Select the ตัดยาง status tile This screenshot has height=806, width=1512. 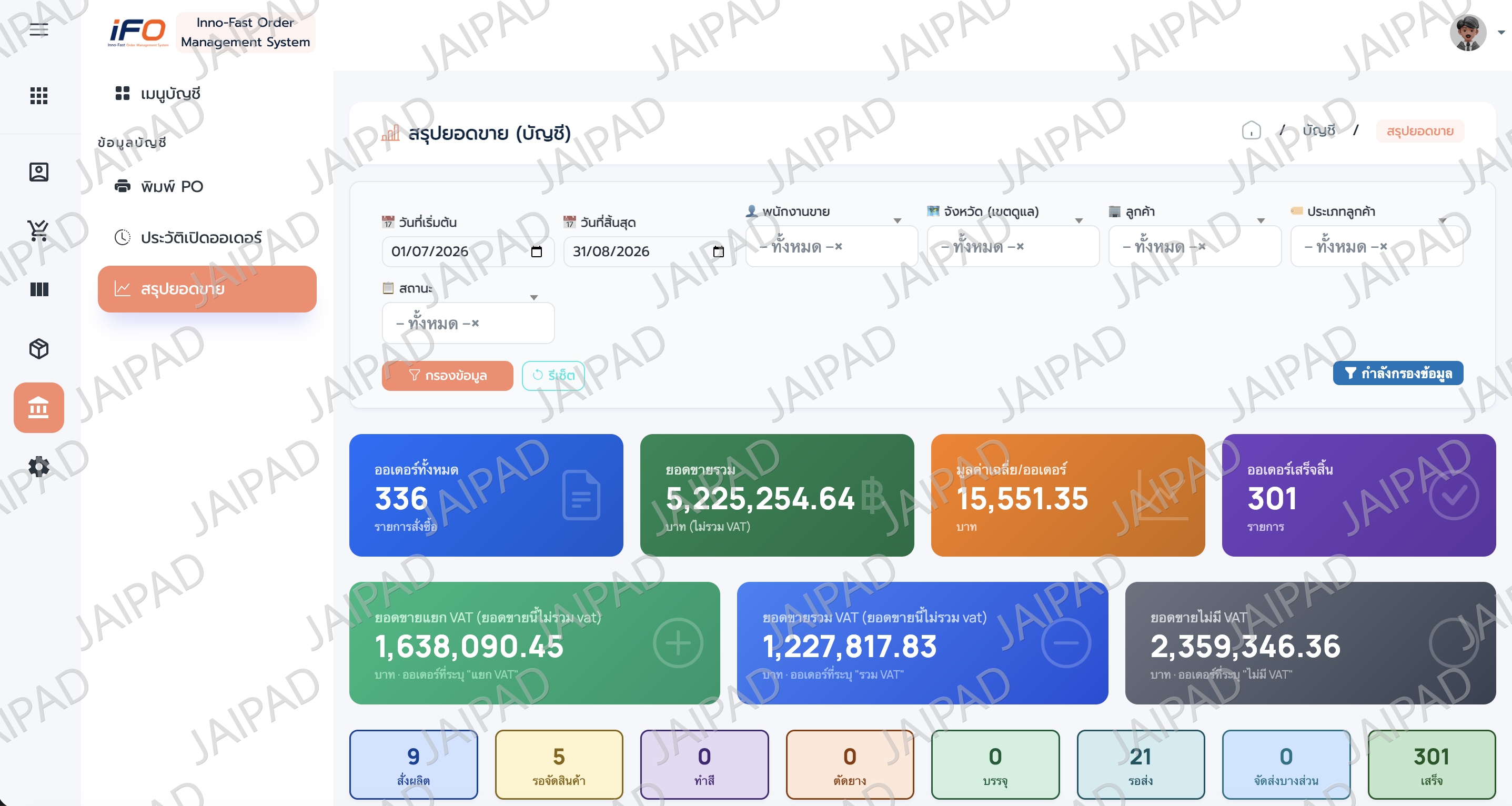click(849, 765)
